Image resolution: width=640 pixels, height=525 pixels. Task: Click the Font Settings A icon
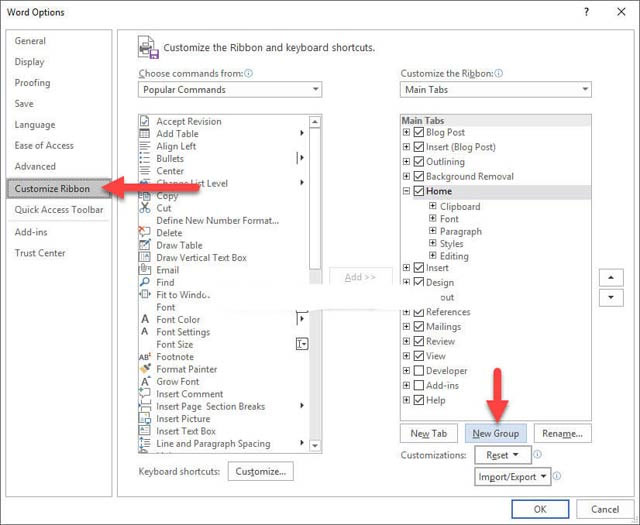pos(144,331)
